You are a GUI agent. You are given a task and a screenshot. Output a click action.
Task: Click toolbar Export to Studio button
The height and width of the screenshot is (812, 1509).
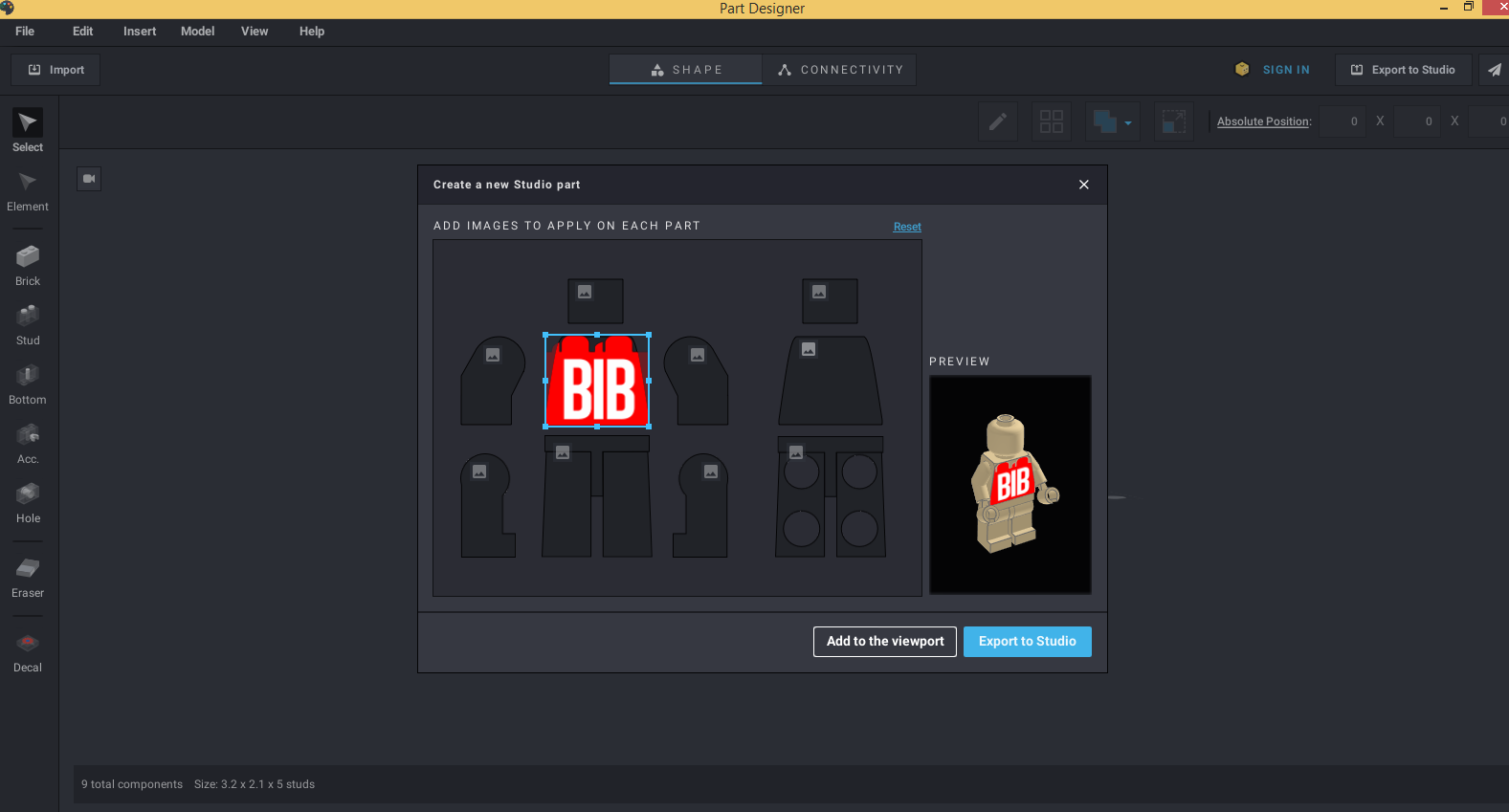point(1404,70)
